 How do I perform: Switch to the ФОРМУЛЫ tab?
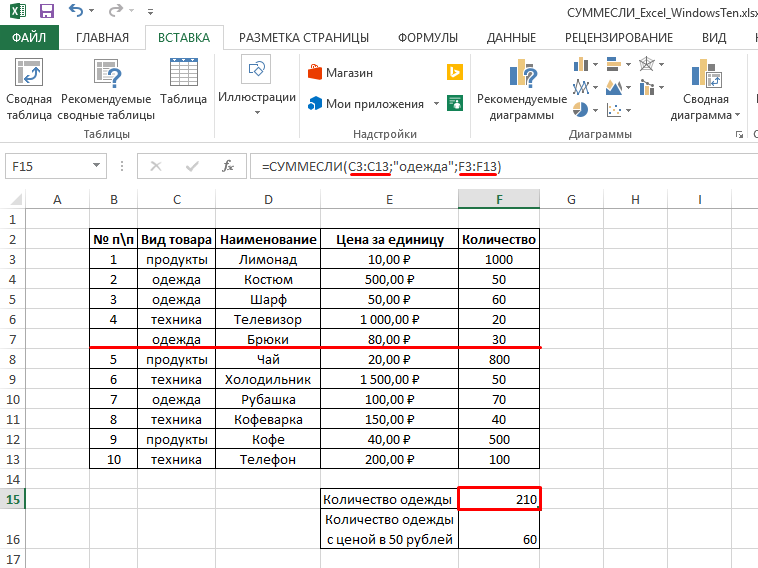click(x=428, y=38)
